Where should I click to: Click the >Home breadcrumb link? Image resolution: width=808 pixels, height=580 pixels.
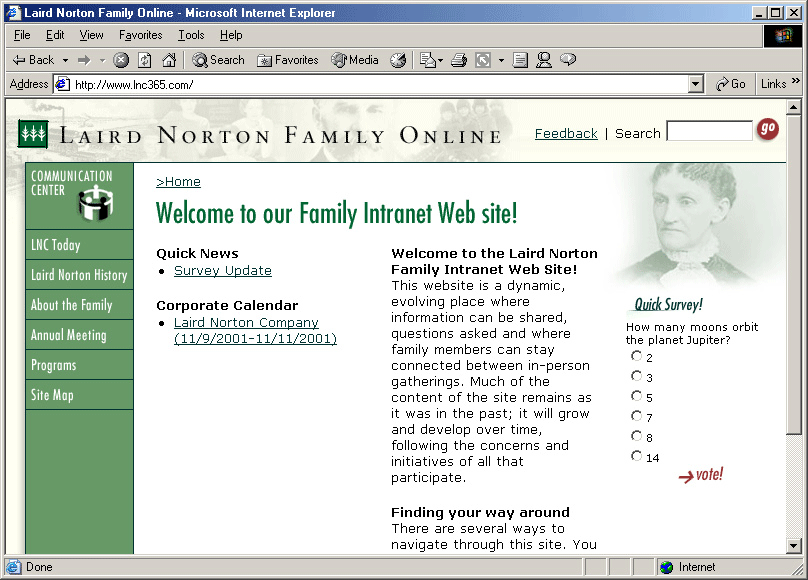tap(178, 182)
